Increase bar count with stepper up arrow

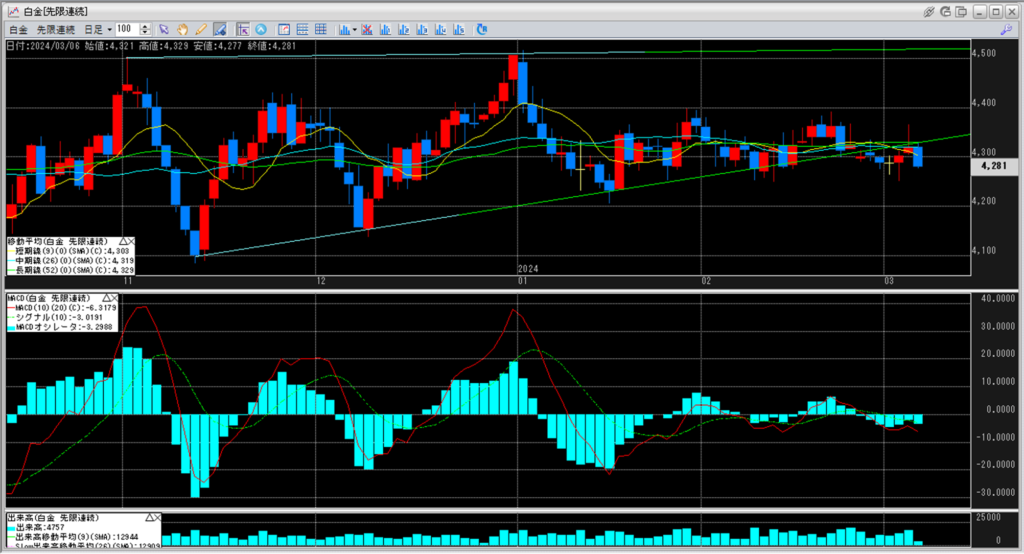pyautogui.click(x=146, y=27)
